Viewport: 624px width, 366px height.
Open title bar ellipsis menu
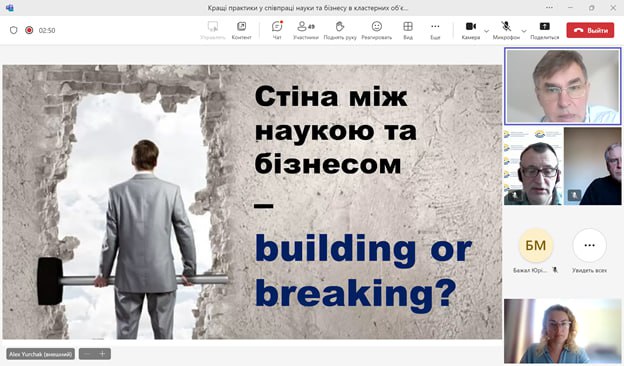click(x=549, y=8)
